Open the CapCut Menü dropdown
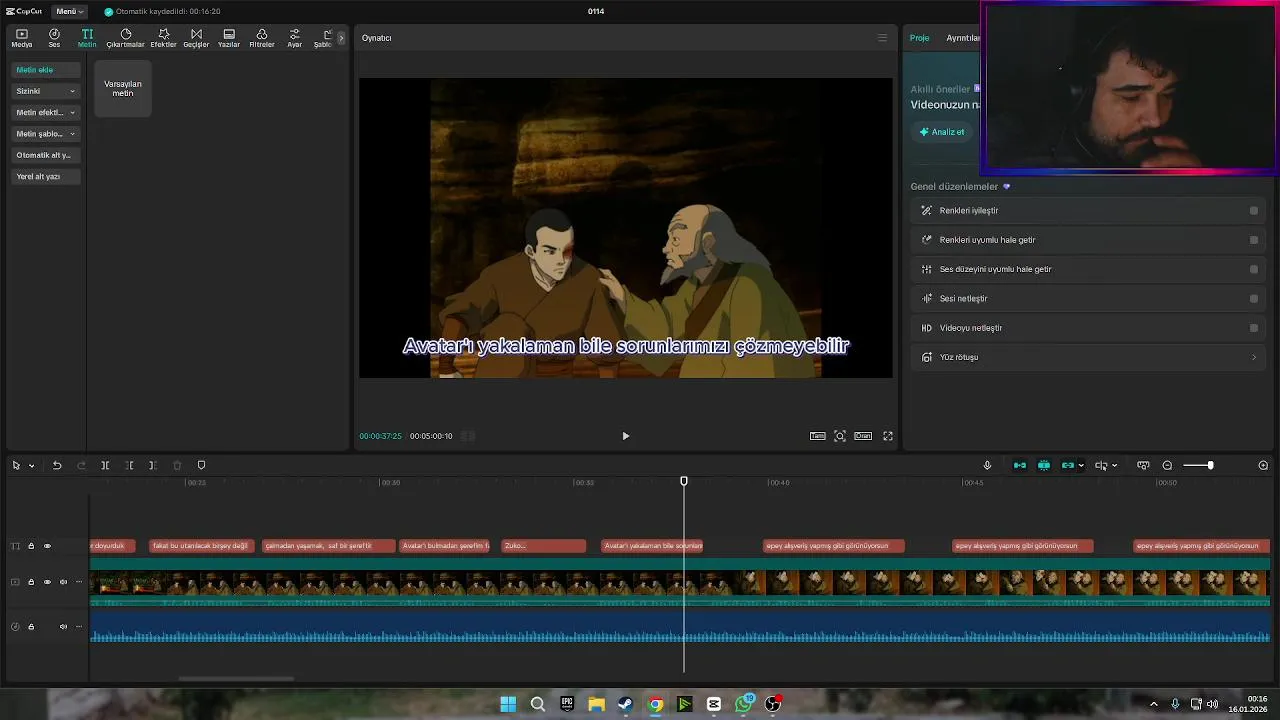This screenshot has height=720, width=1280. click(x=69, y=11)
